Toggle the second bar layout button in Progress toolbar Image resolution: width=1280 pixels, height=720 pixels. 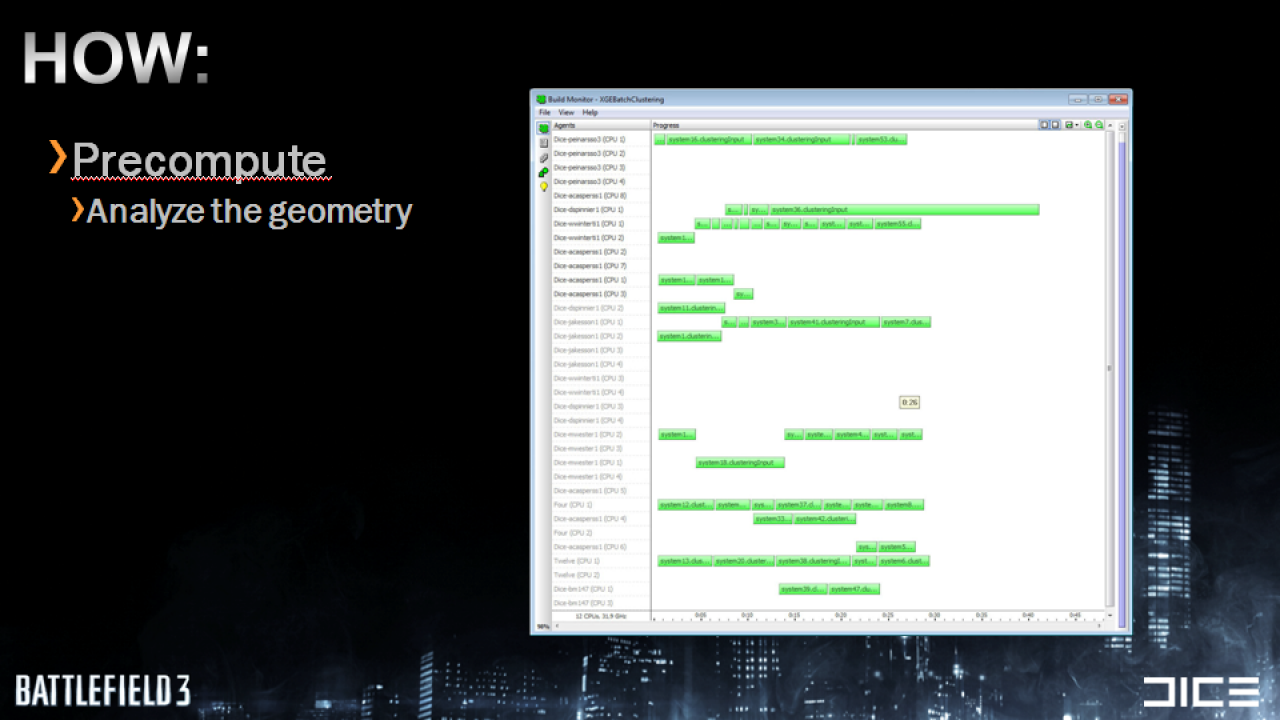1055,125
